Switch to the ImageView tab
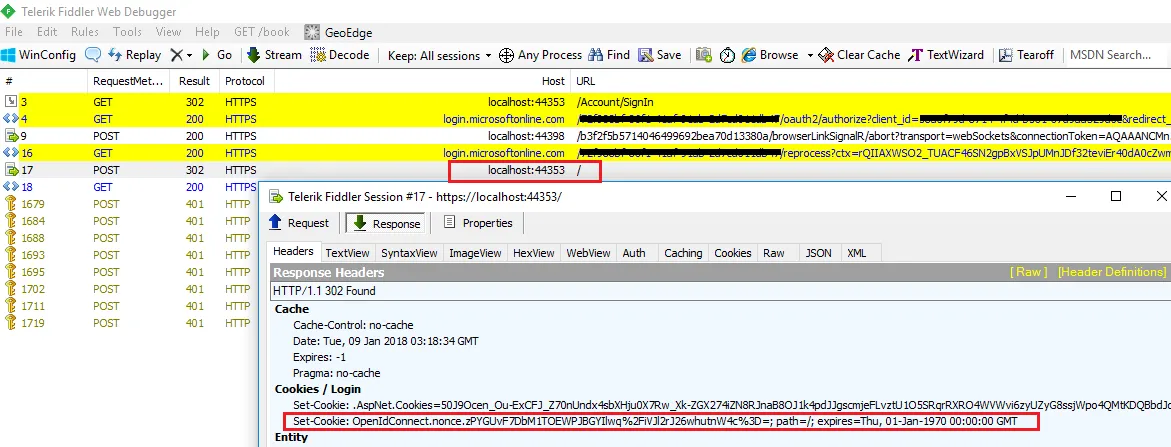The image size is (1171, 447). (474, 253)
